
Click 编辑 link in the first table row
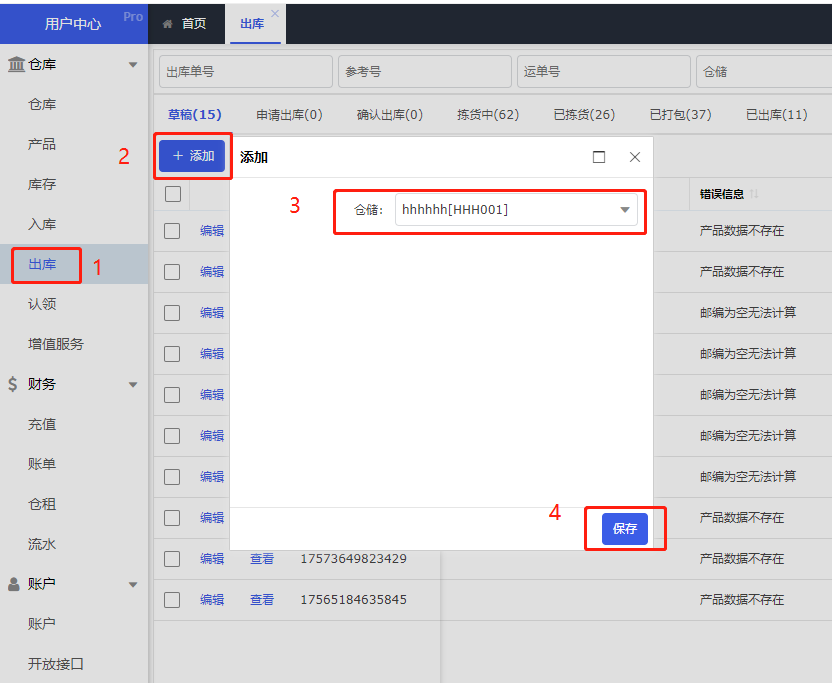pos(212,231)
